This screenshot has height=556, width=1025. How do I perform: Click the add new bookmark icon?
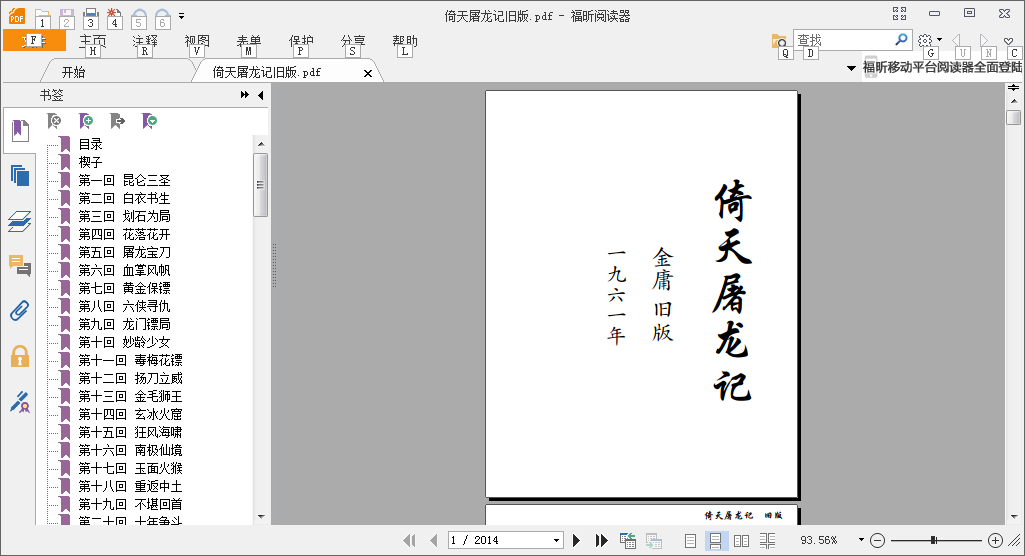coord(86,121)
